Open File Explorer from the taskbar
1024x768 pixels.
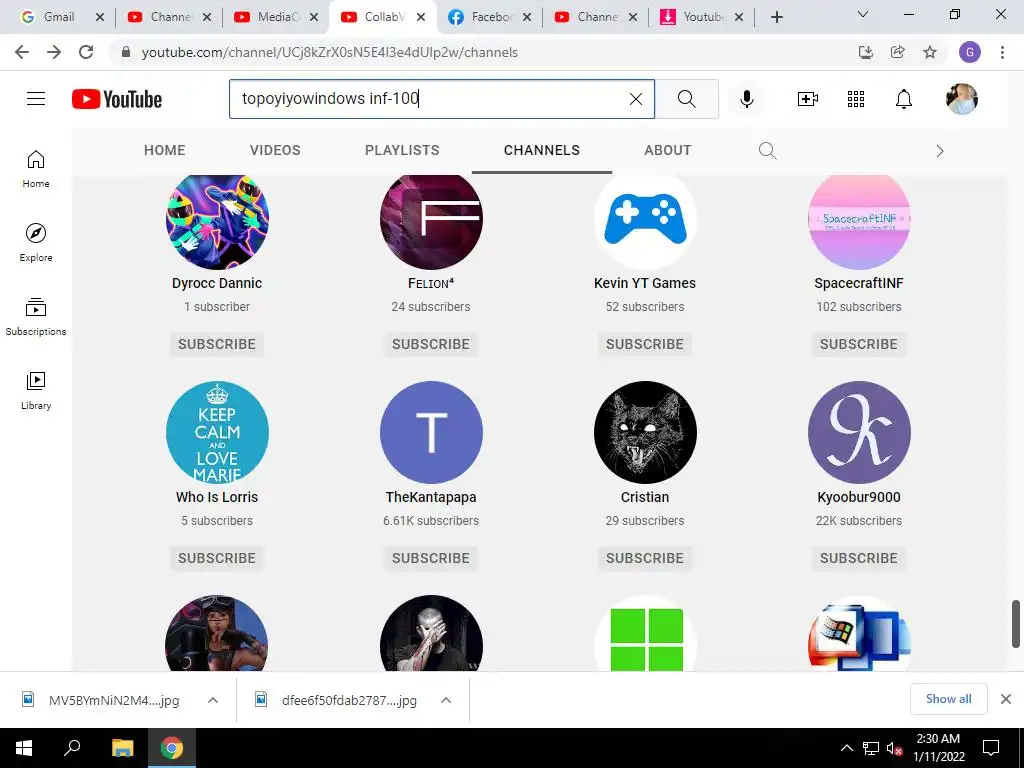click(122, 748)
